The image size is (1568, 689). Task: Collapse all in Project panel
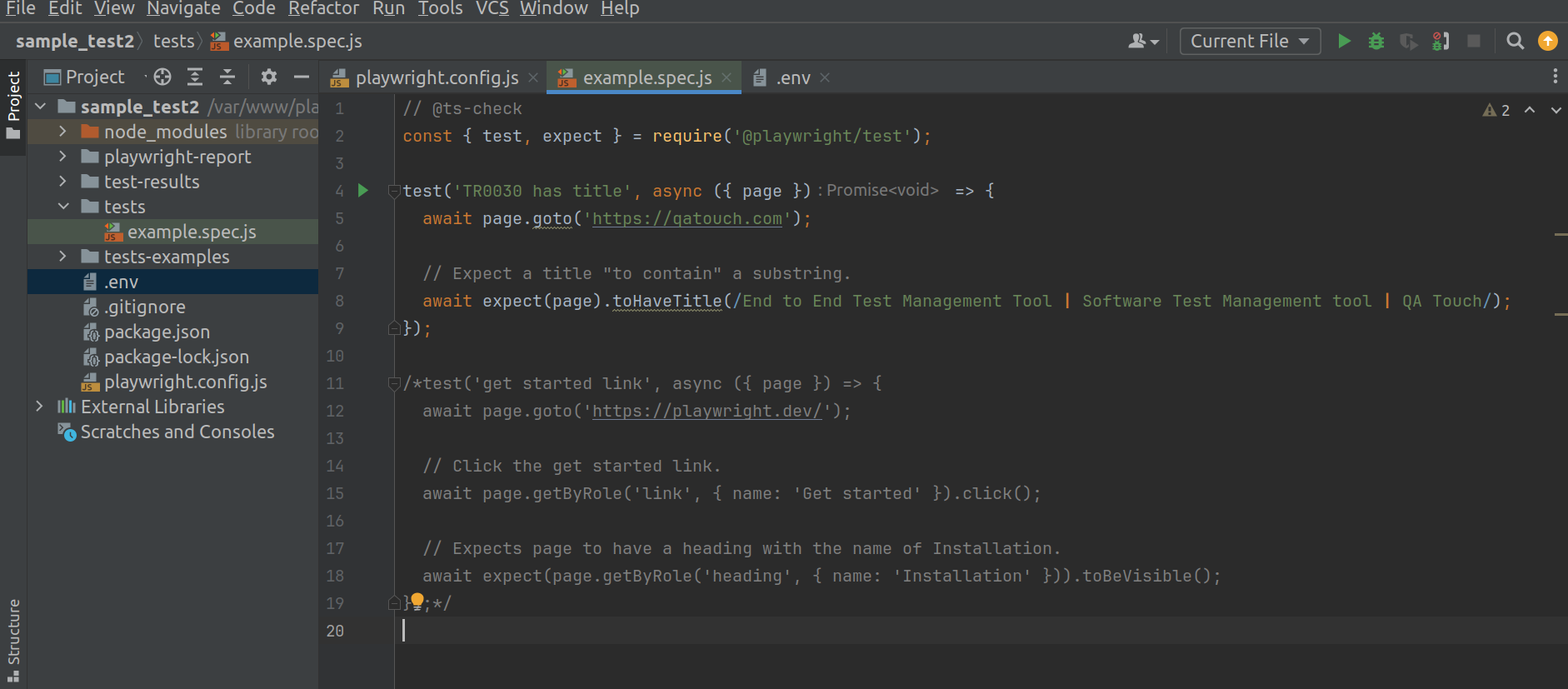pyautogui.click(x=227, y=77)
